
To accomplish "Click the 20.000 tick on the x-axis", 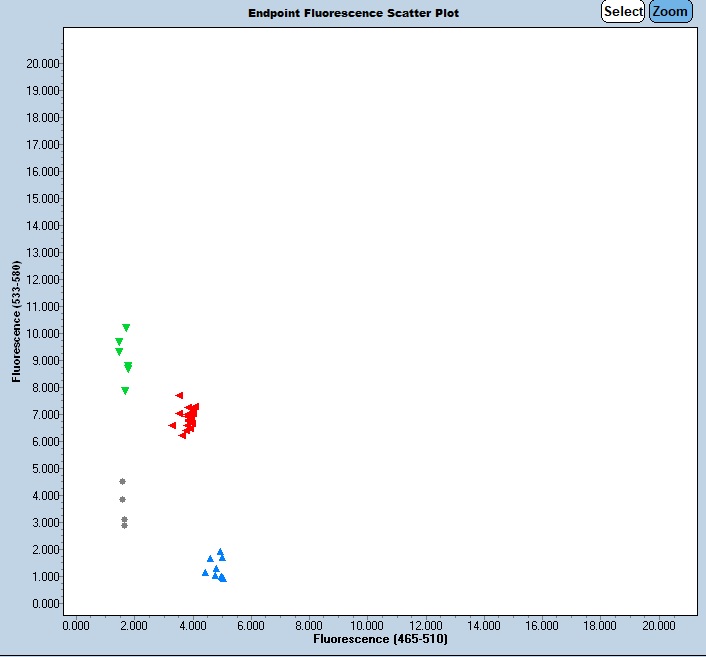I will click(659, 625).
